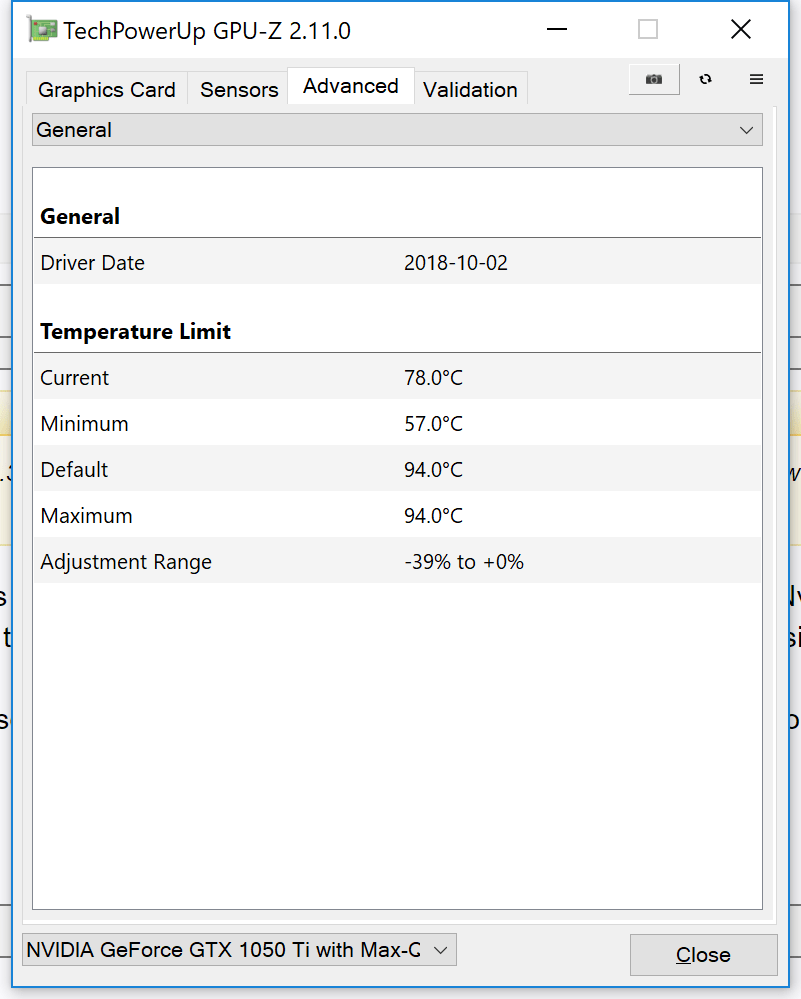801x999 pixels.
Task: Switch to the Graphics Card tab
Action: 106,90
